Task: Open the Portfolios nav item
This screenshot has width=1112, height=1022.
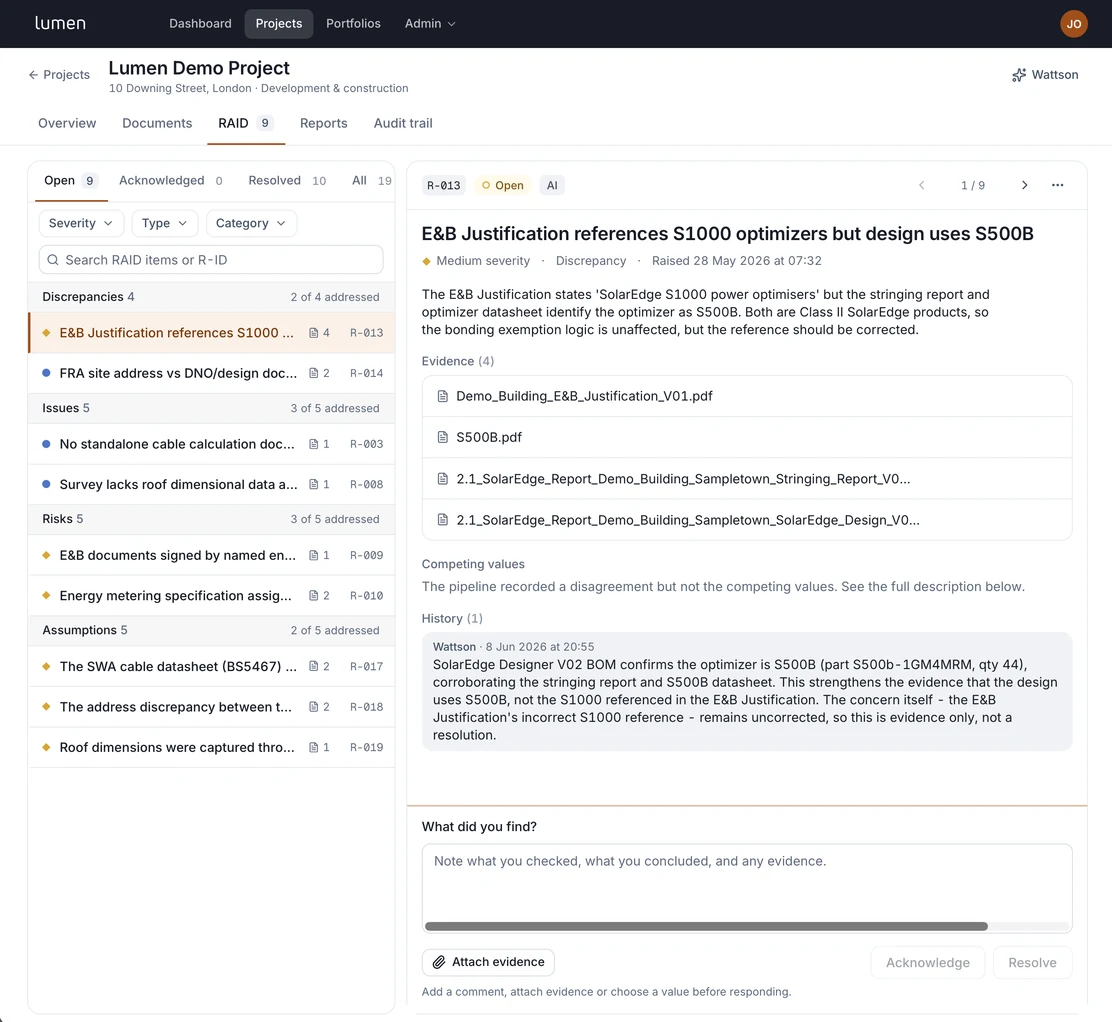Action: coord(353,23)
